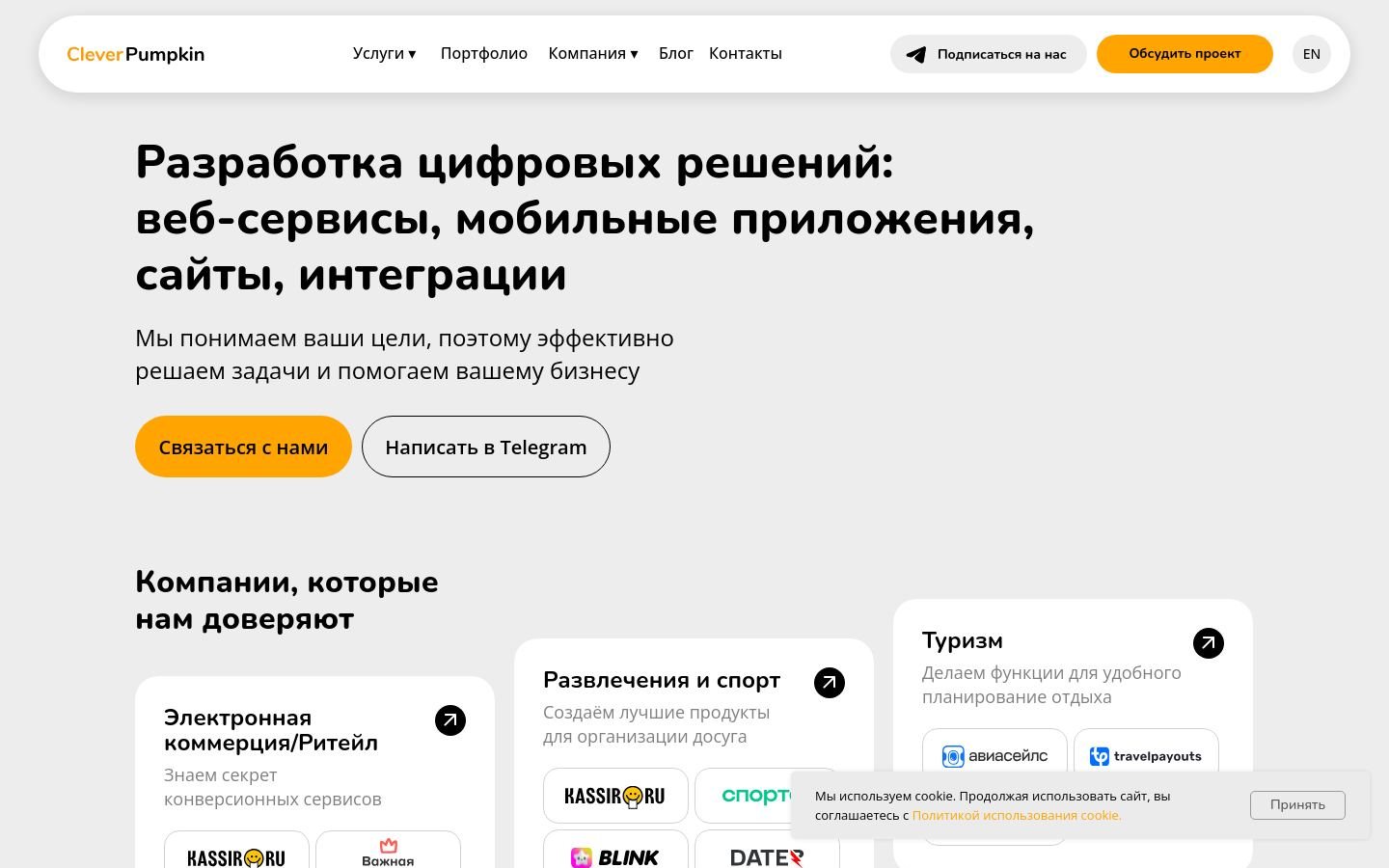Click the subtitle Мы понимаем ваши цели
1389x868 pixels.
(404, 355)
